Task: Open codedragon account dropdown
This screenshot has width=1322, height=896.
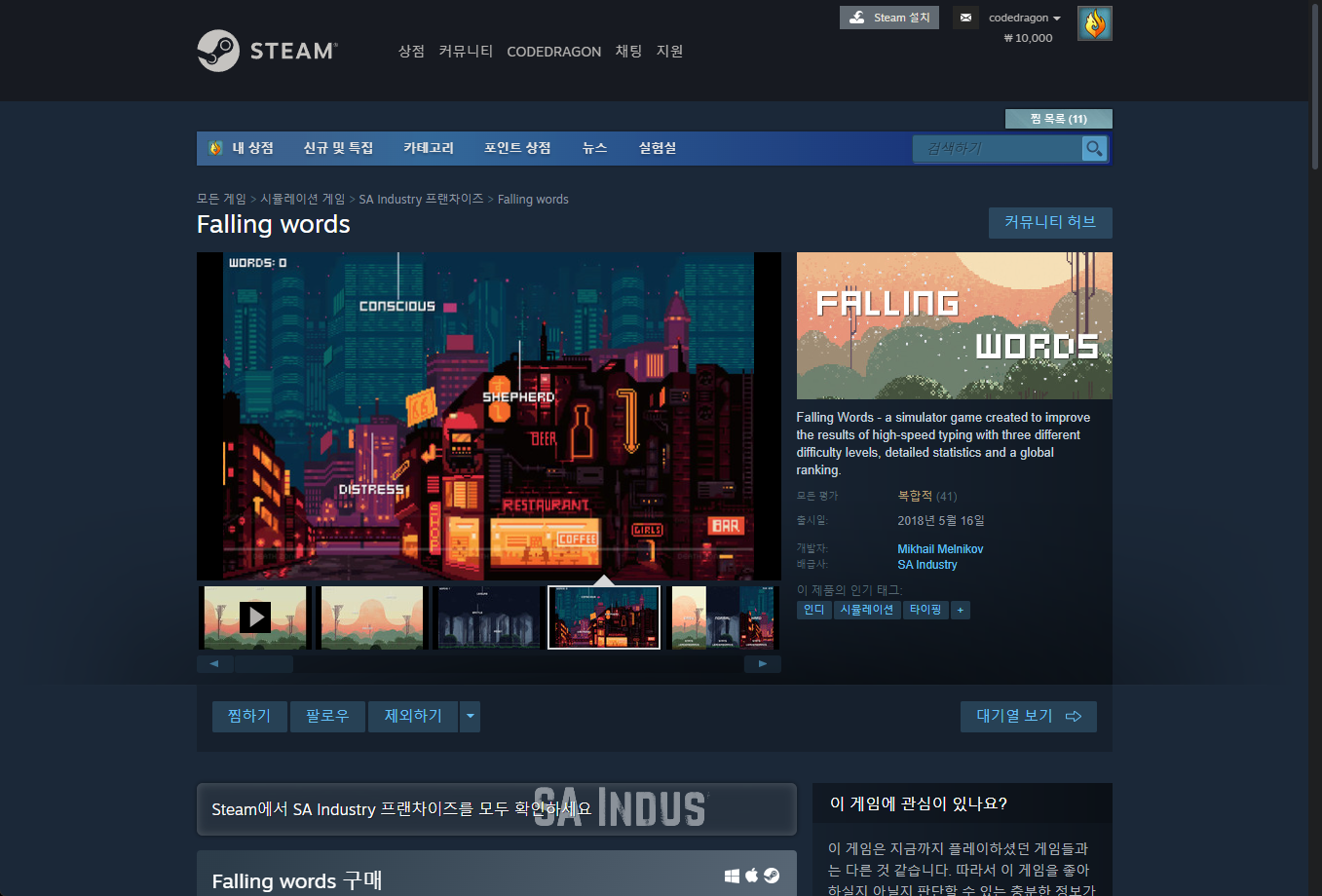Action: tap(1025, 18)
